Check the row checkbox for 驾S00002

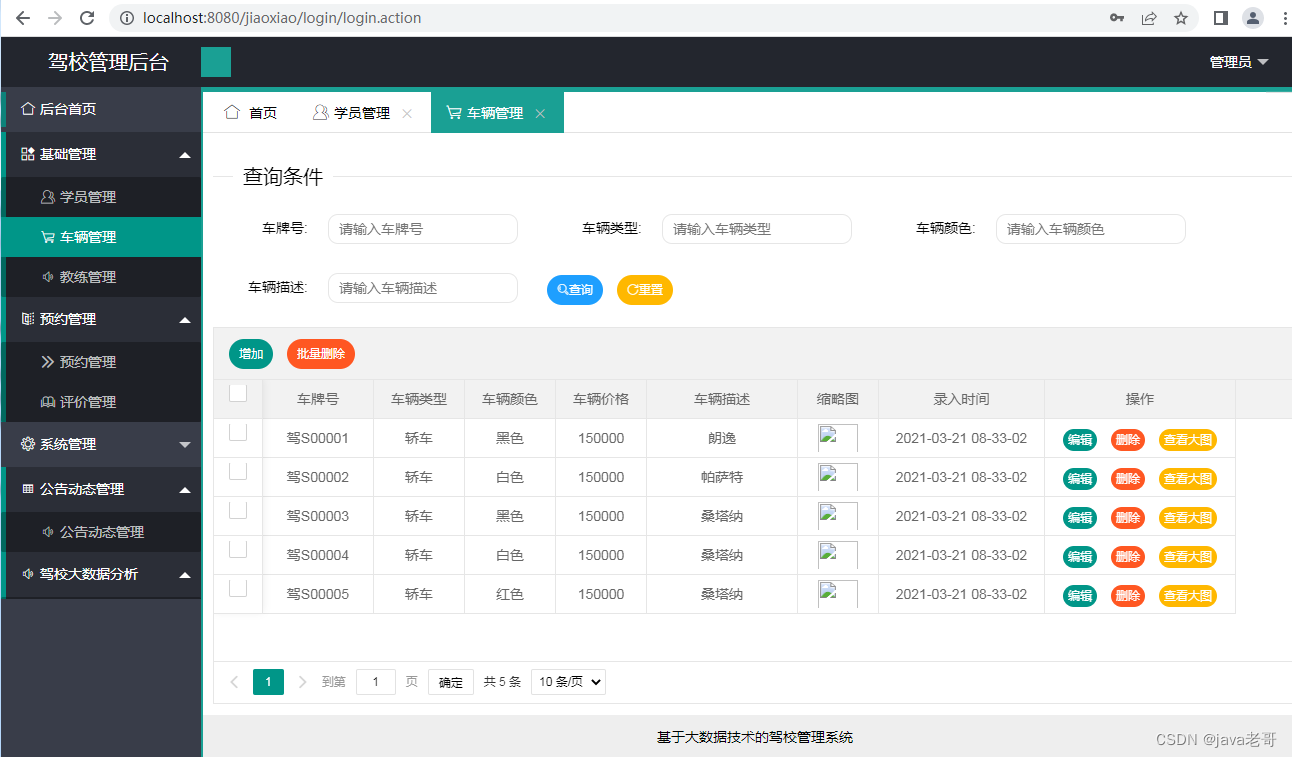click(238, 470)
